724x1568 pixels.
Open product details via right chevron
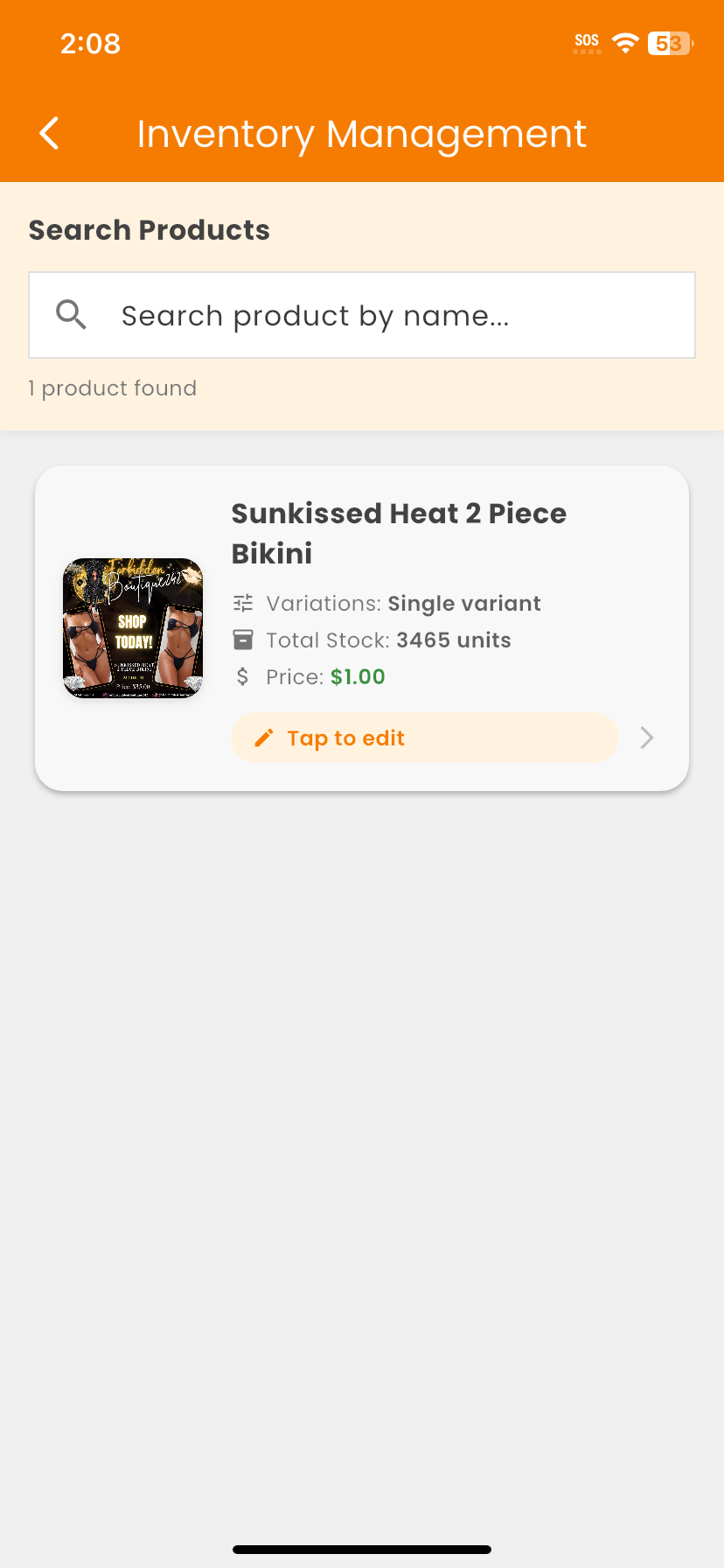tap(647, 738)
